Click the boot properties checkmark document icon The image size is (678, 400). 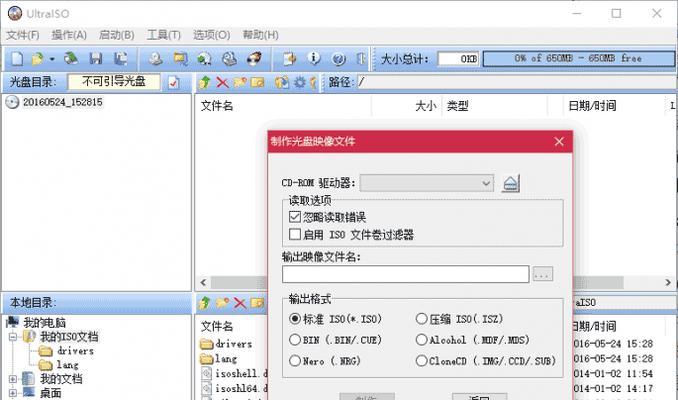click(173, 82)
